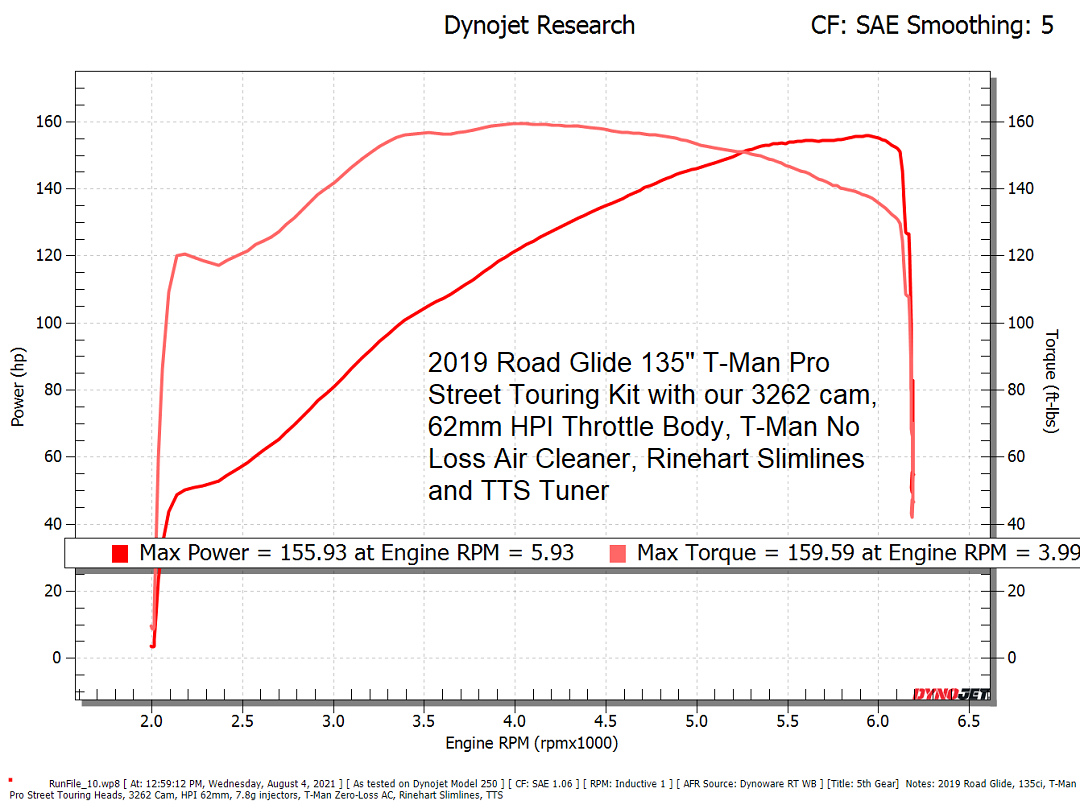Click the 'CF: SAE Smoothing: 5' label
Viewport: 1080px width, 809px height.
click(x=932, y=25)
